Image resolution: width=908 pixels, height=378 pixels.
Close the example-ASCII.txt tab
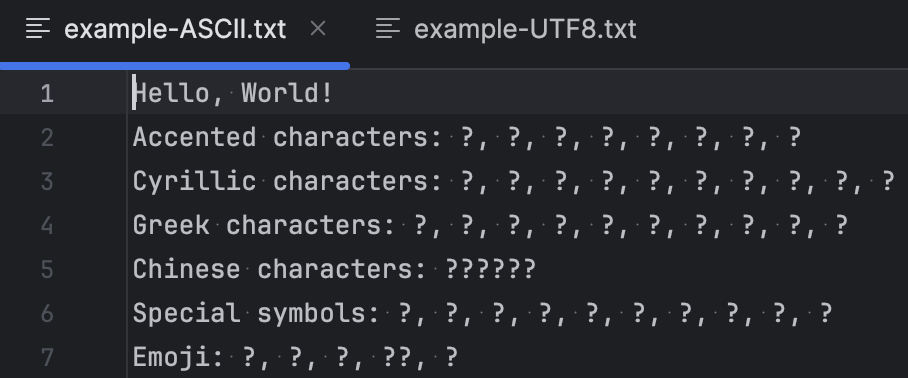[318, 28]
